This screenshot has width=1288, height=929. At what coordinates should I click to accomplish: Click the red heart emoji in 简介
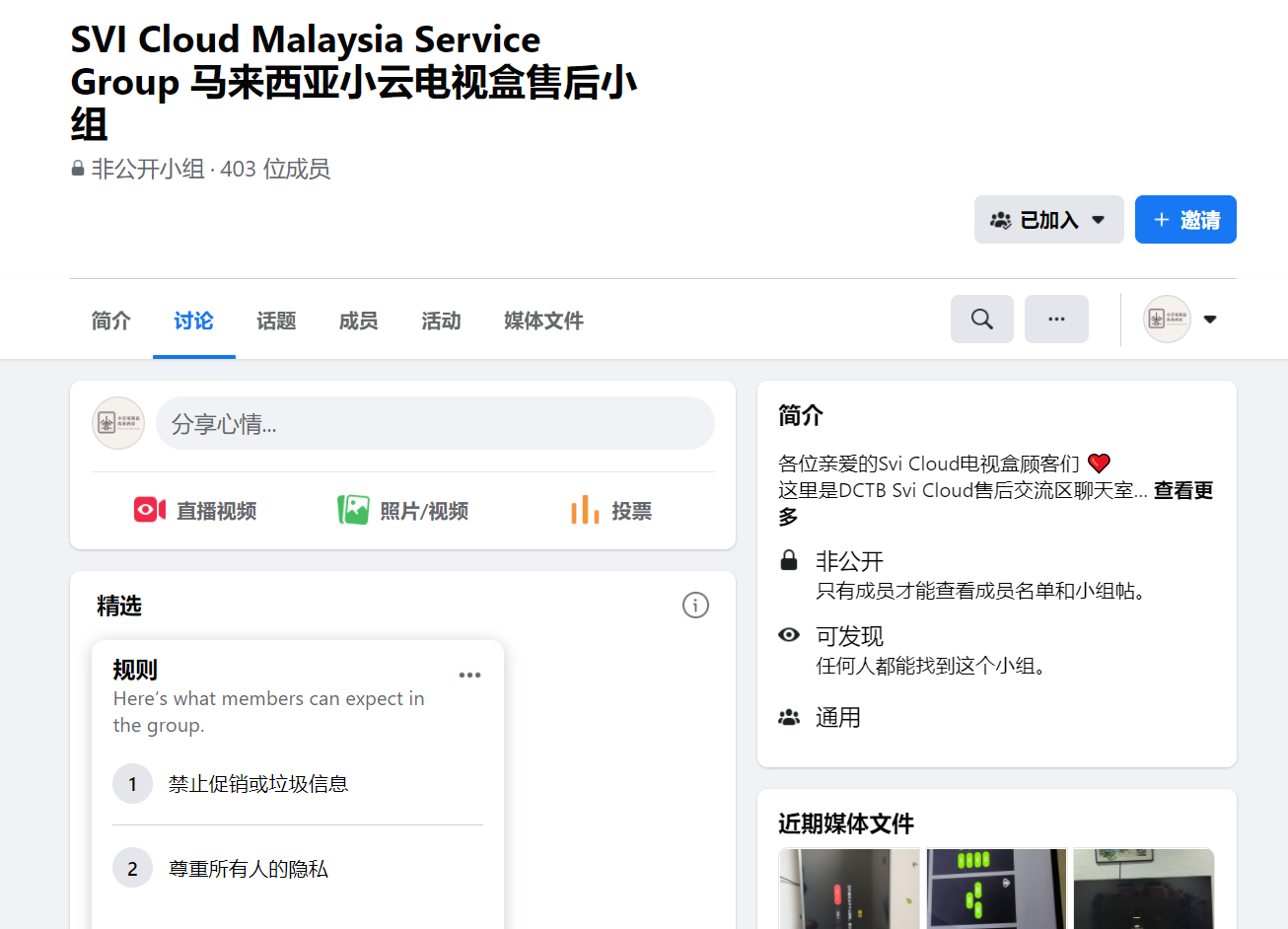[1099, 463]
